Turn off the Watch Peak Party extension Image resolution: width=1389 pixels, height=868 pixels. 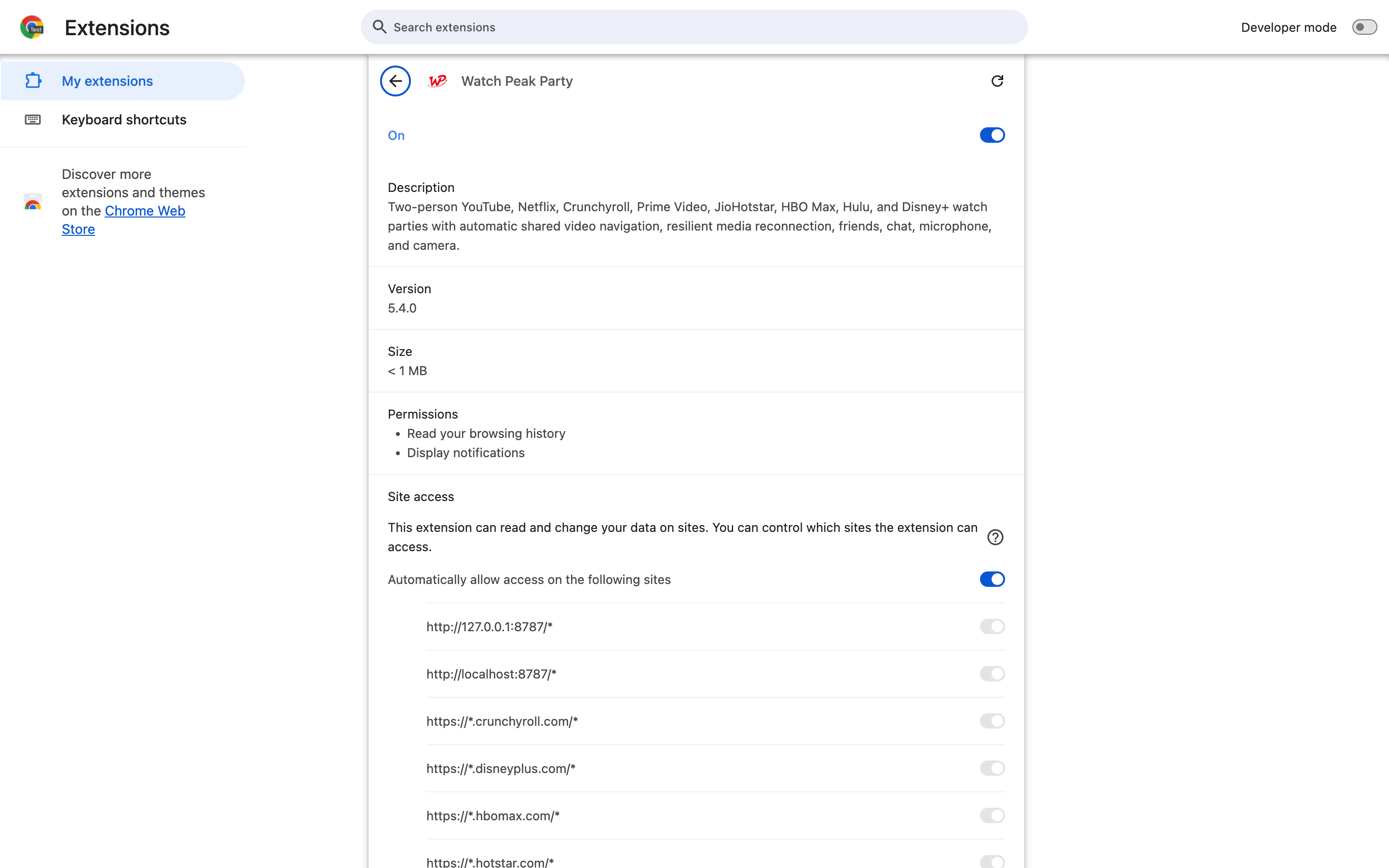(992, 135)
